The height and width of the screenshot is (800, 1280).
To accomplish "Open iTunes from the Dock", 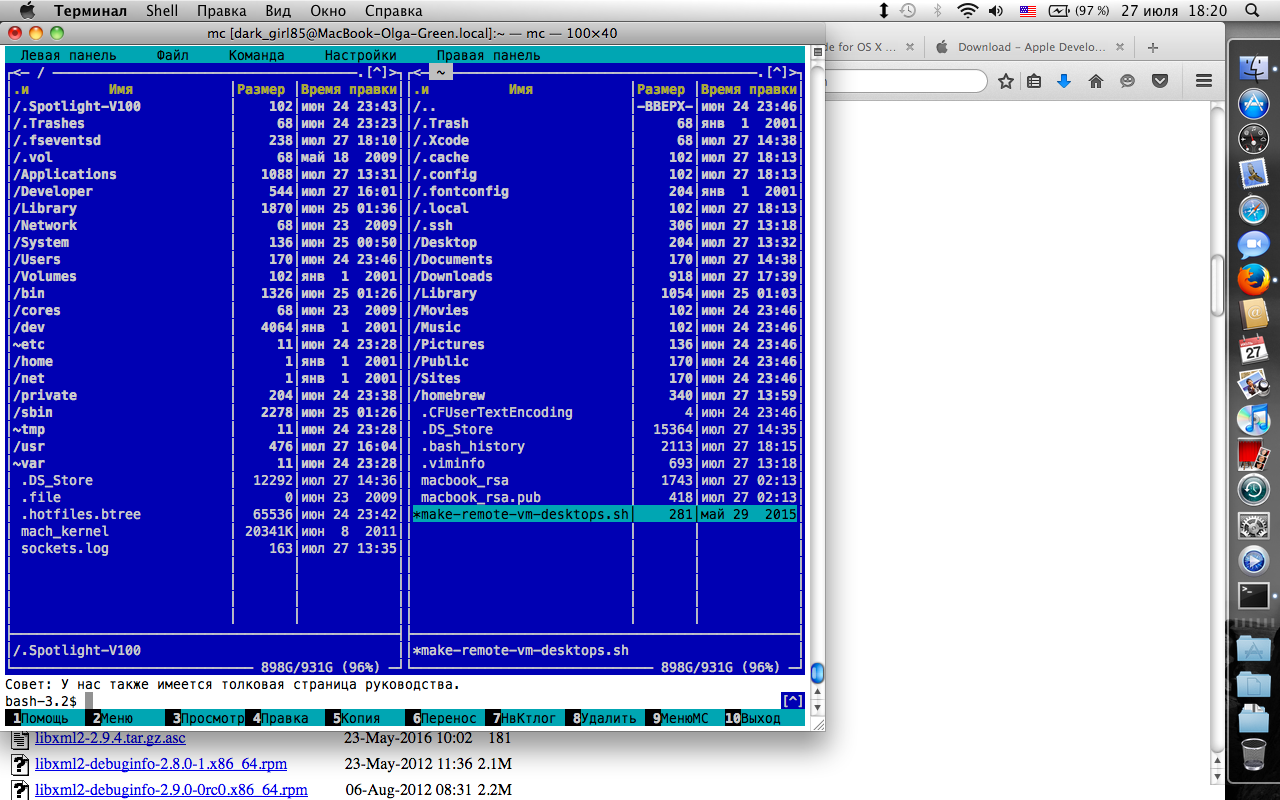I will pyautogui.click(x=1253, y=419).
